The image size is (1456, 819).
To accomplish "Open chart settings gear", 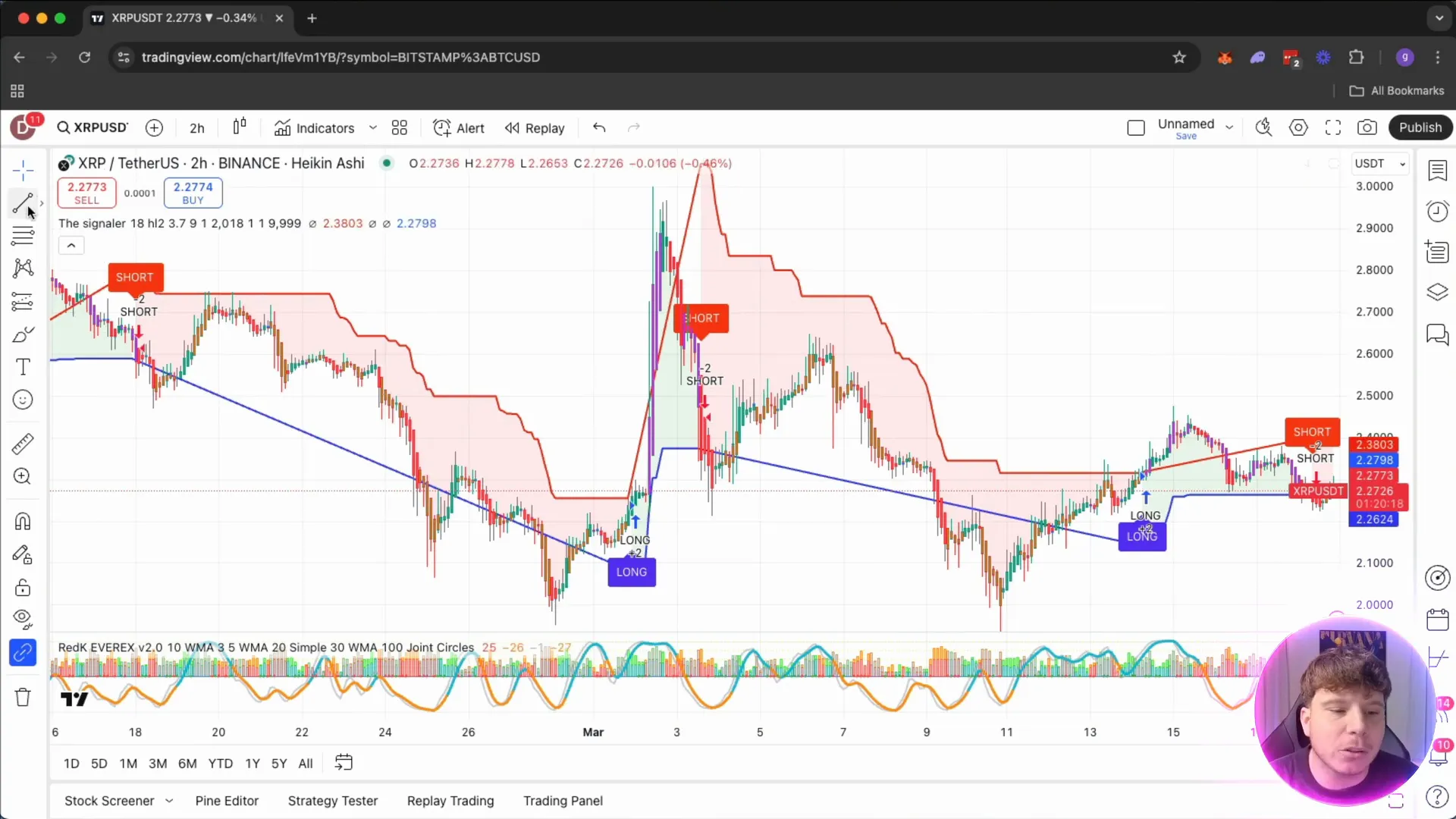I will click(x=1298, y=127).
